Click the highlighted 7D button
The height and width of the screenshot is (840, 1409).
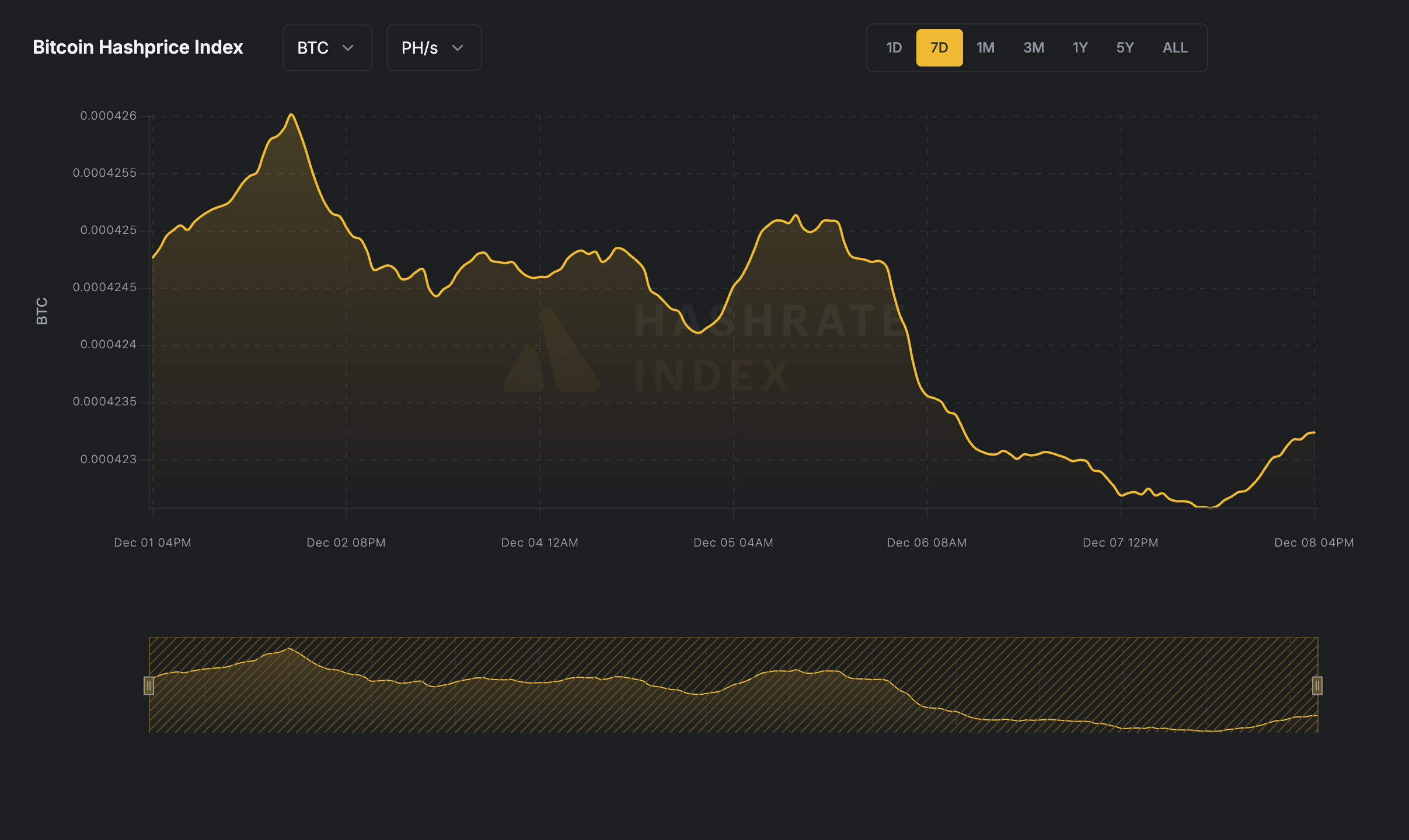pyautogui.click(x=939, y=47)
